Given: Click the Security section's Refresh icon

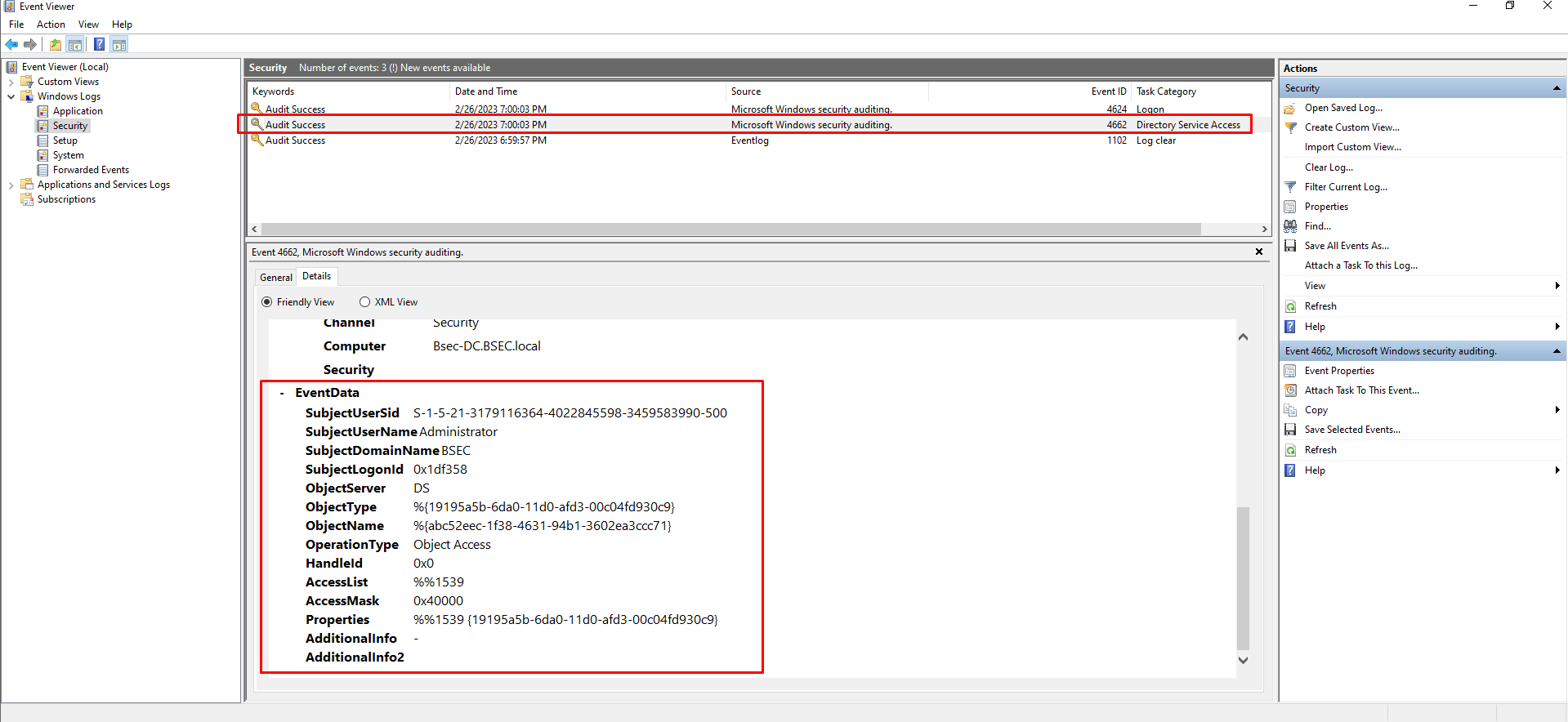Looking at the screenshot, I should pyautogui.click(x=1290, y=306).
